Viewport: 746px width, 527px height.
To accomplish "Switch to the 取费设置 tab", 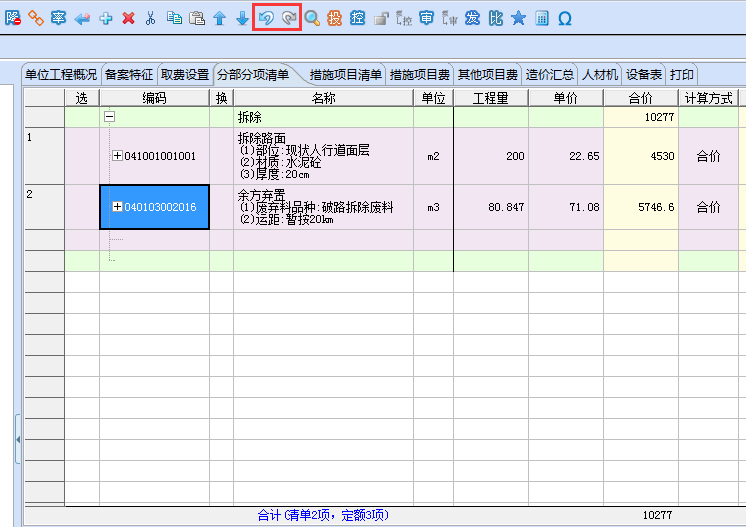I will [185, 75].
